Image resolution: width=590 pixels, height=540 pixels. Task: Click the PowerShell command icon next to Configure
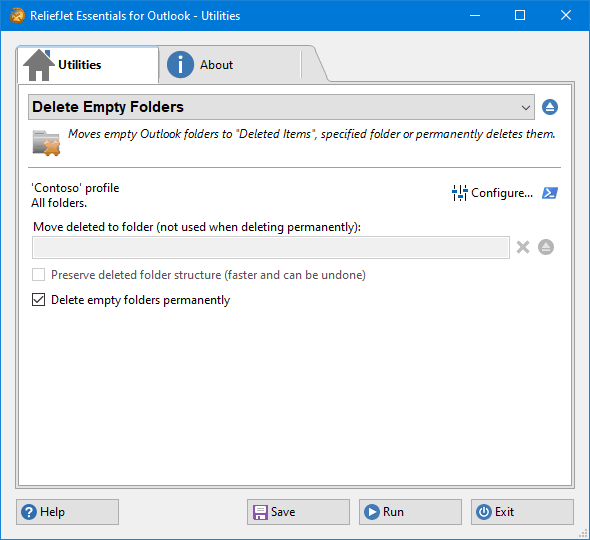click(549, 193)
